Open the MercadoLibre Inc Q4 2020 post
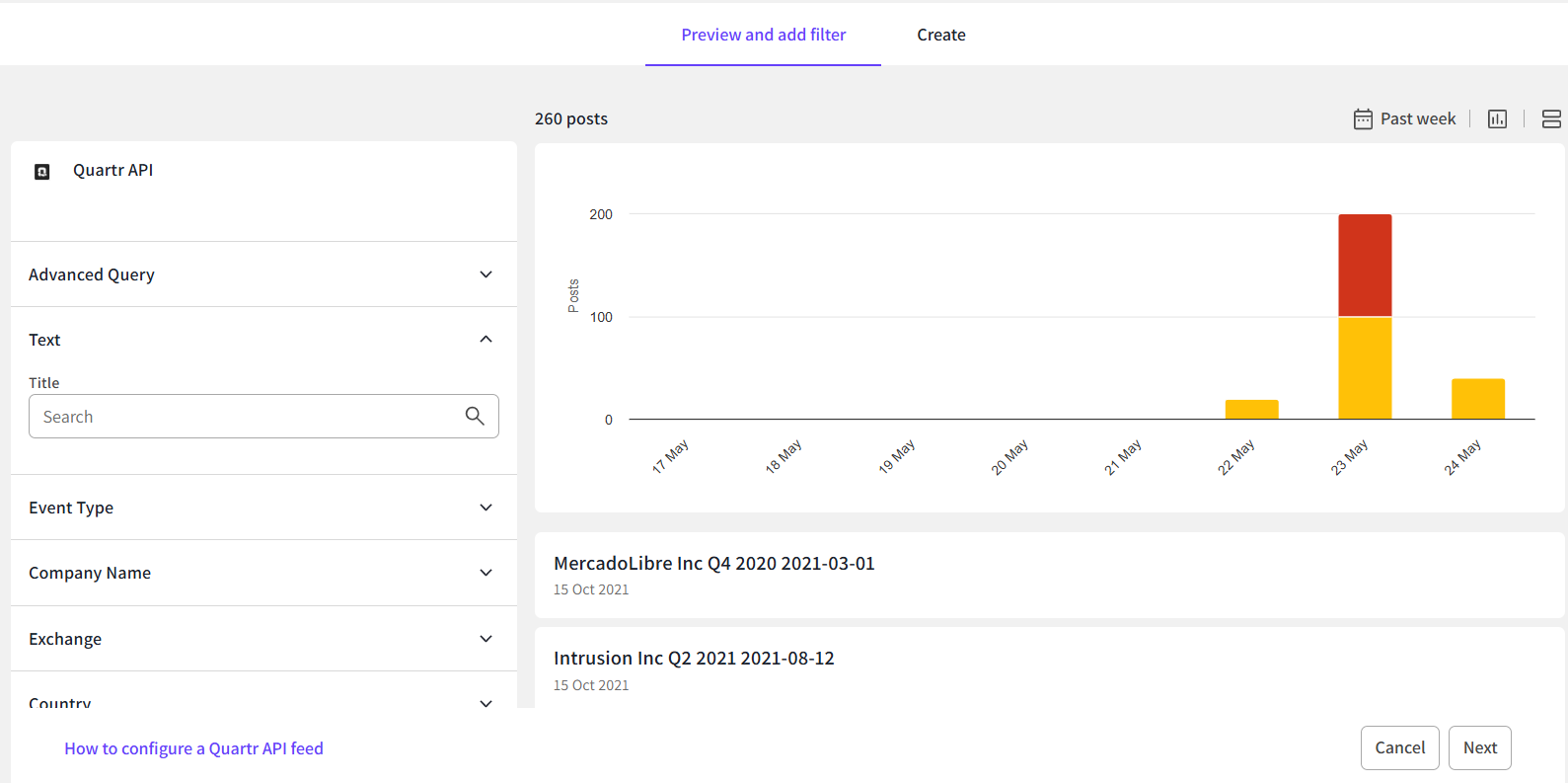Screen dimensions: 1568x783 pyautogui.click(x=713, y=564)
